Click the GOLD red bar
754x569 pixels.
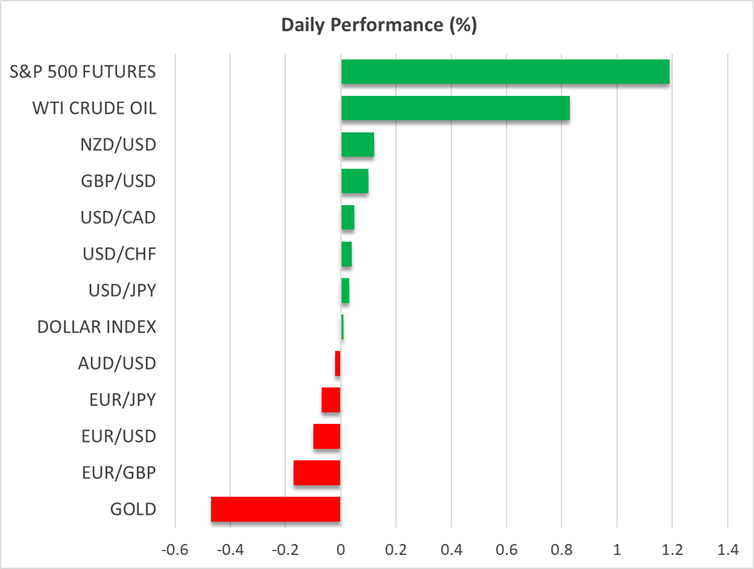[276, 509]
